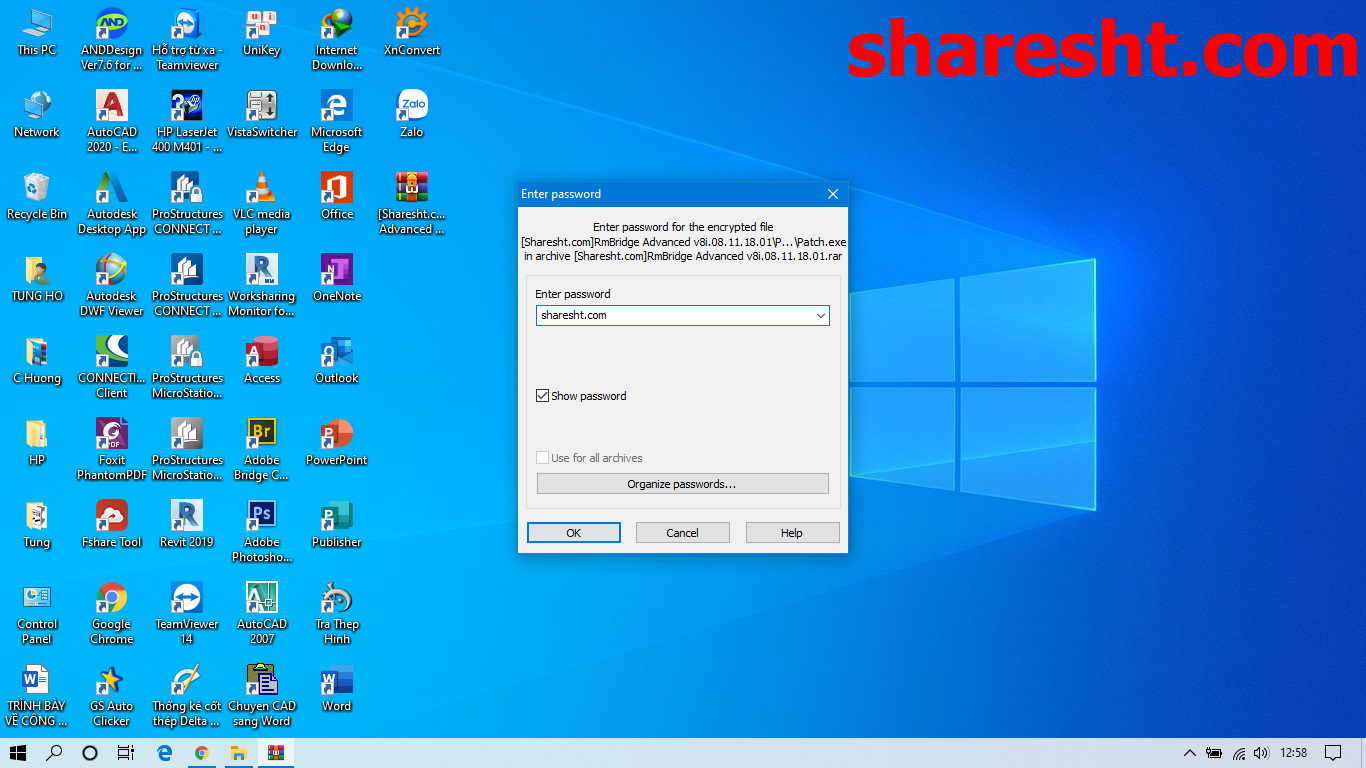Select the VistaSwitcher desktop icon
This screenshot has height=768, width=1366.
pos(262,114)
